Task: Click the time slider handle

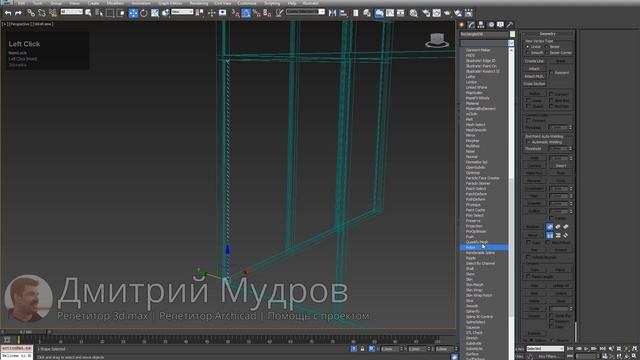Action: [x=25, y=332]
